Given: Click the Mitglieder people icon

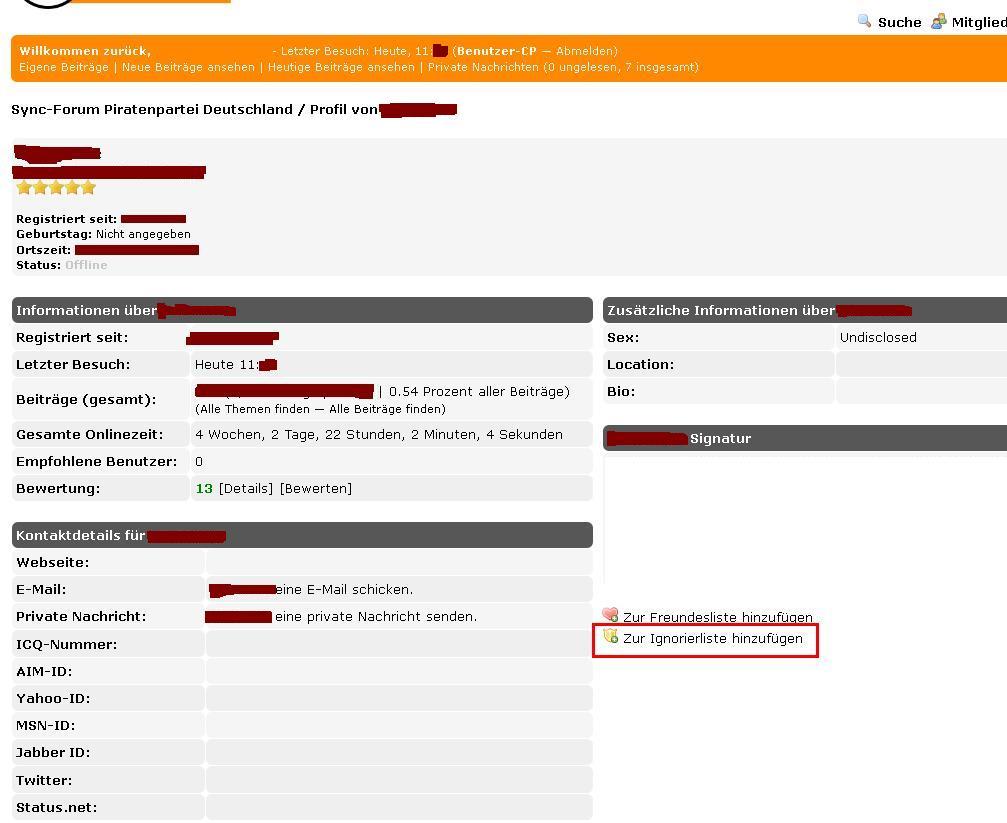Looking at the screenshot, I should coord(938,21).
